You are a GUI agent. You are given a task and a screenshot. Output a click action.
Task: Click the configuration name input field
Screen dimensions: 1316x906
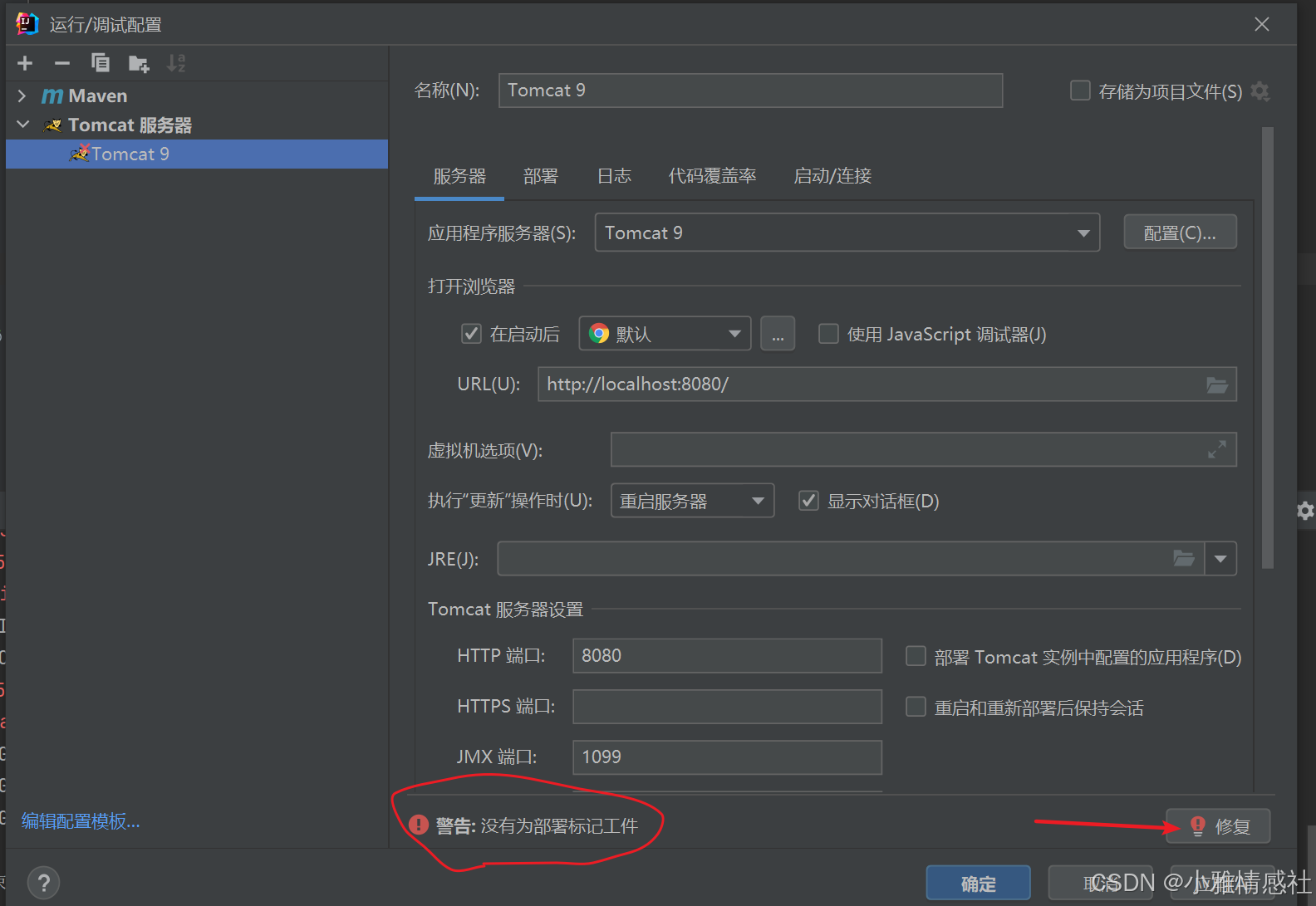click(x=750, y=90)
